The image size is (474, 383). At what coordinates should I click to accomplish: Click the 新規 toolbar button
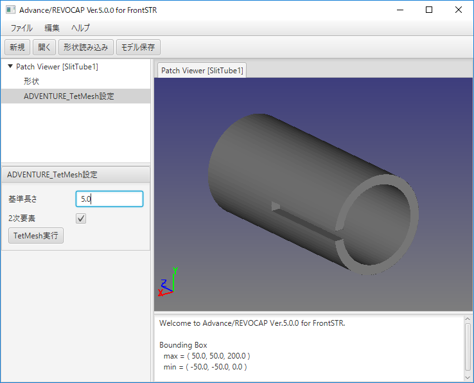(x=17, y=47)
